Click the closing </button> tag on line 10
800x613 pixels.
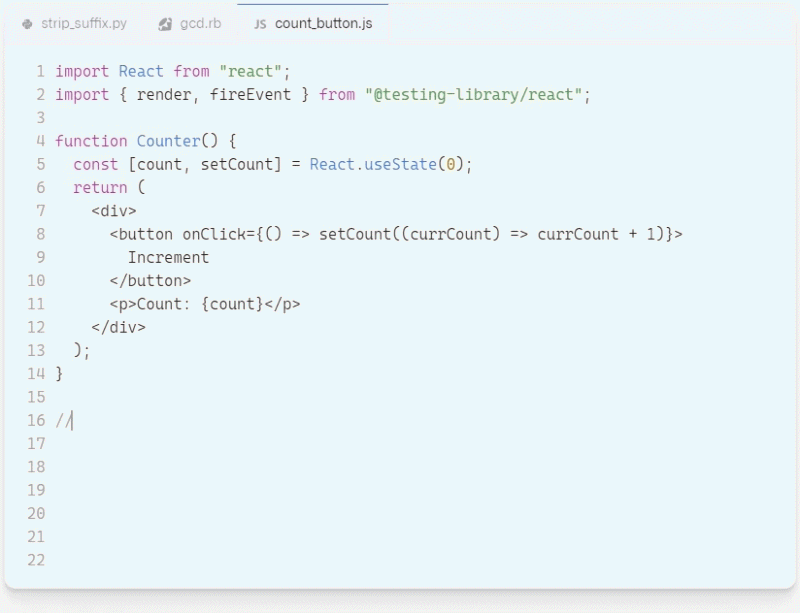tap(151, 281)
